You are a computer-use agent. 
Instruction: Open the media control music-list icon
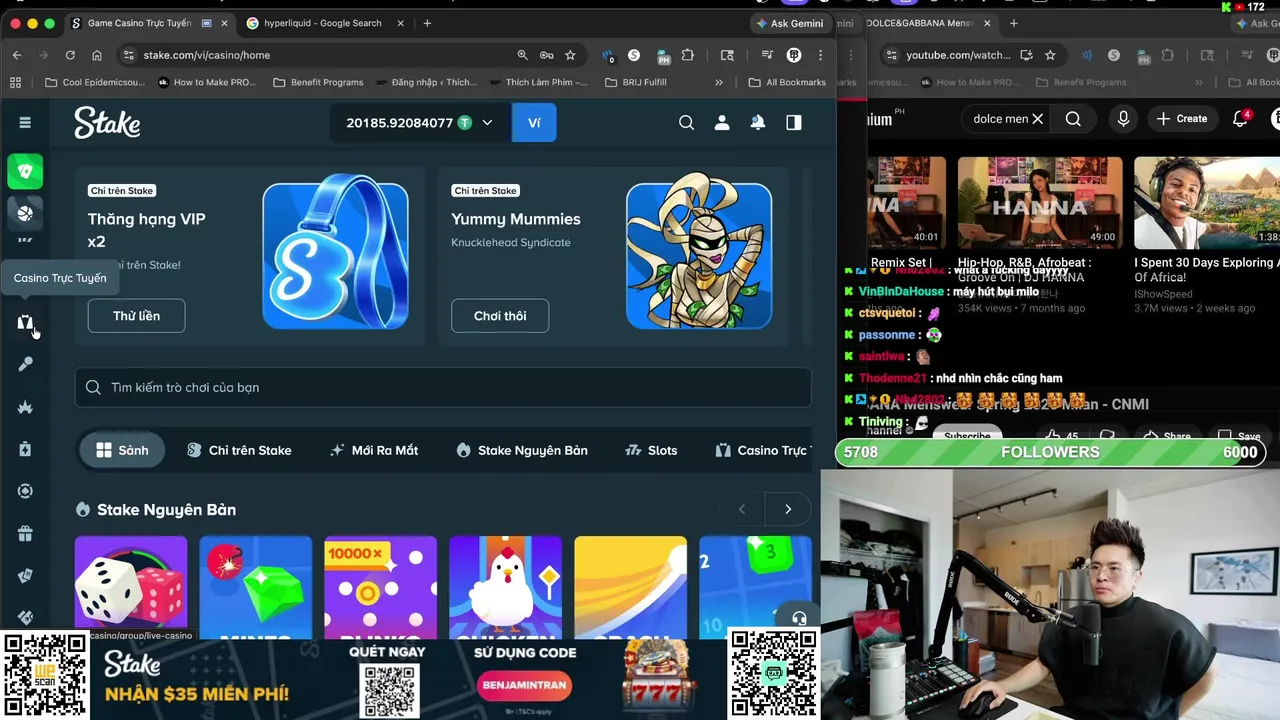click(x=767, y=55)
